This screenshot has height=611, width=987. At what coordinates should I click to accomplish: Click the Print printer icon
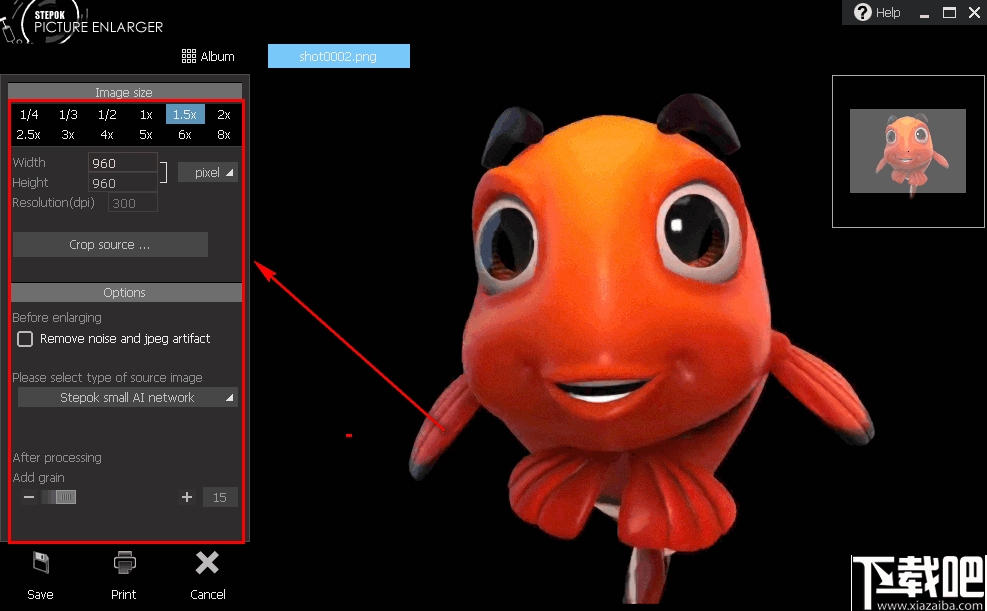(x=124, y=563)
